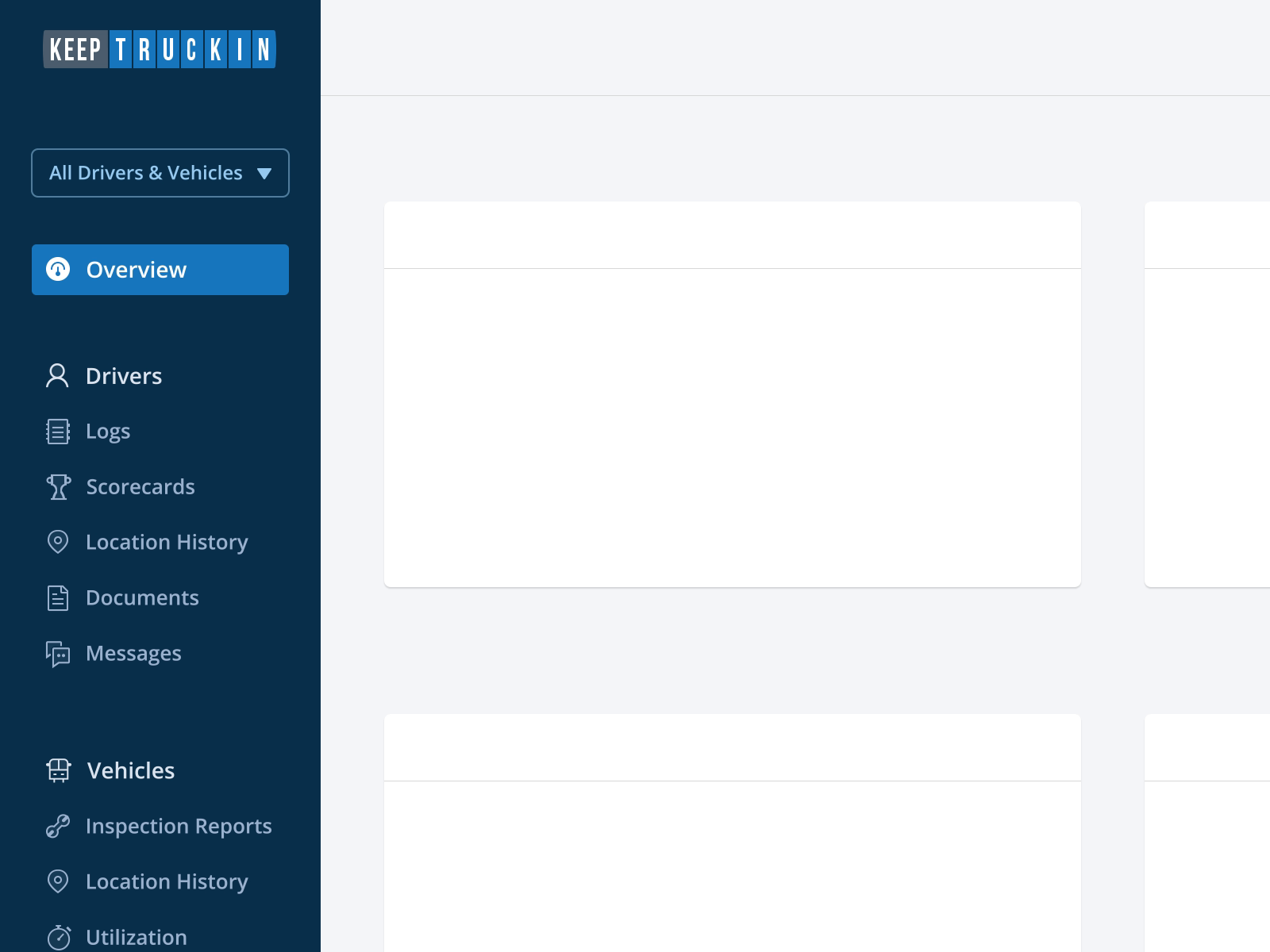
Task: Click the dropdown arrow beside All Drivers & Vehicles
Action: [x=264, y=174]
